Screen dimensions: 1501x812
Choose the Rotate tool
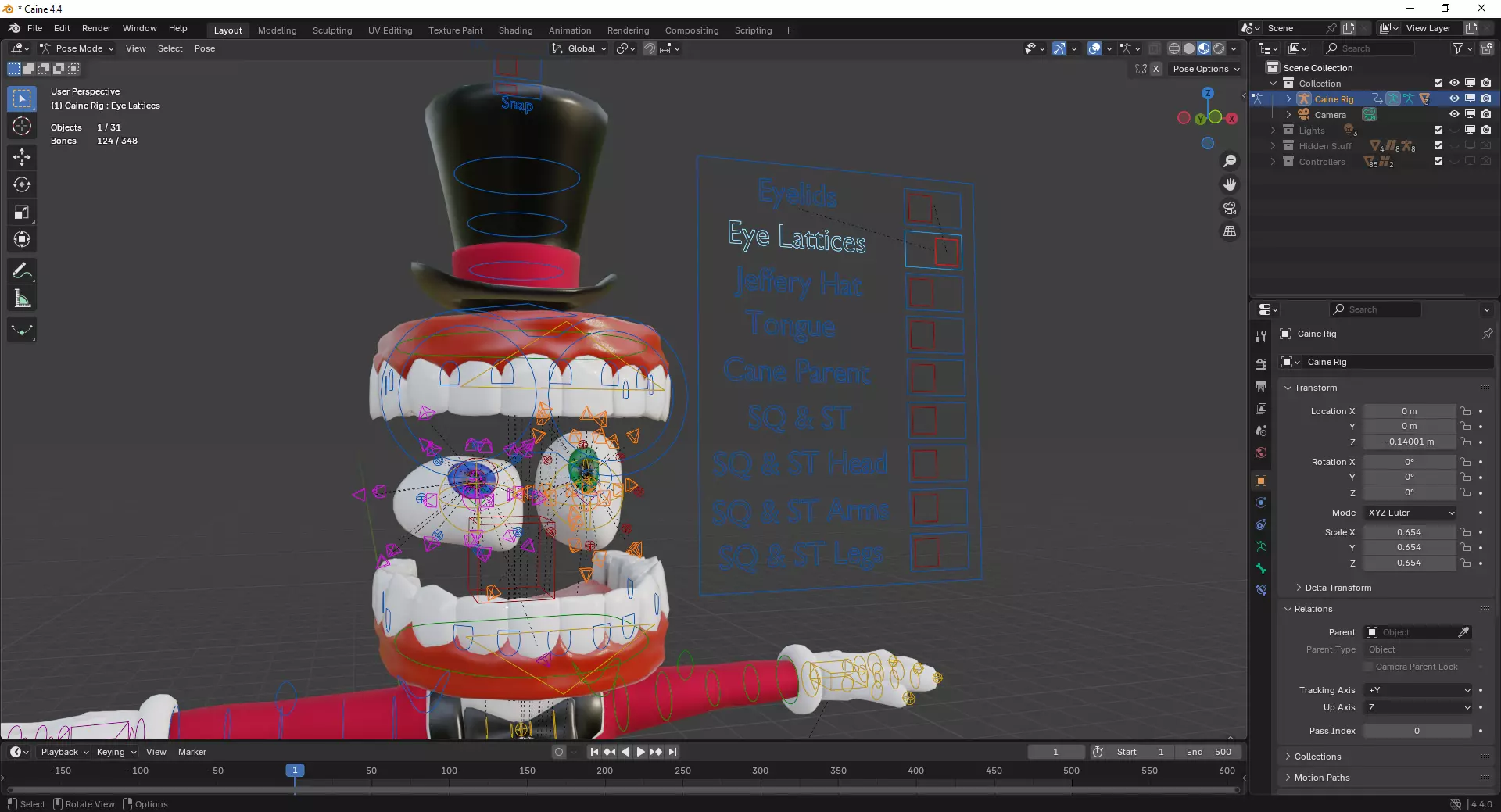tap(22, 184)
